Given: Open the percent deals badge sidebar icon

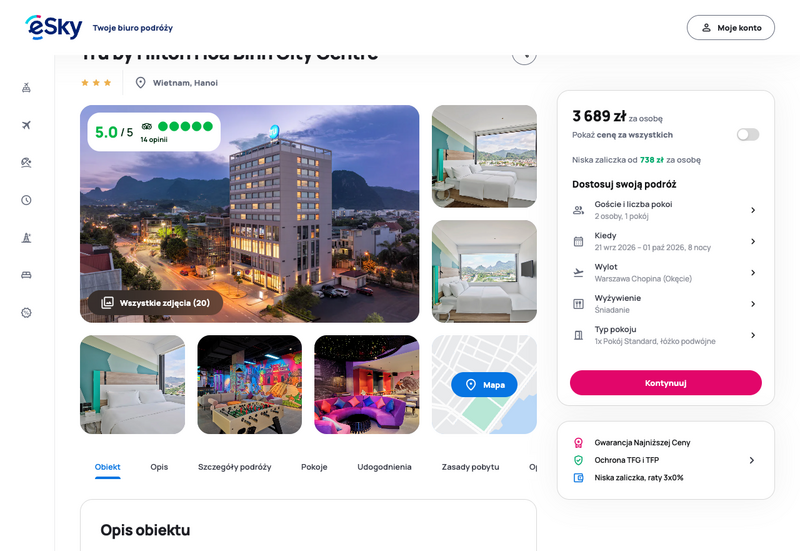Looking at the screenshot, I should 27,313.
